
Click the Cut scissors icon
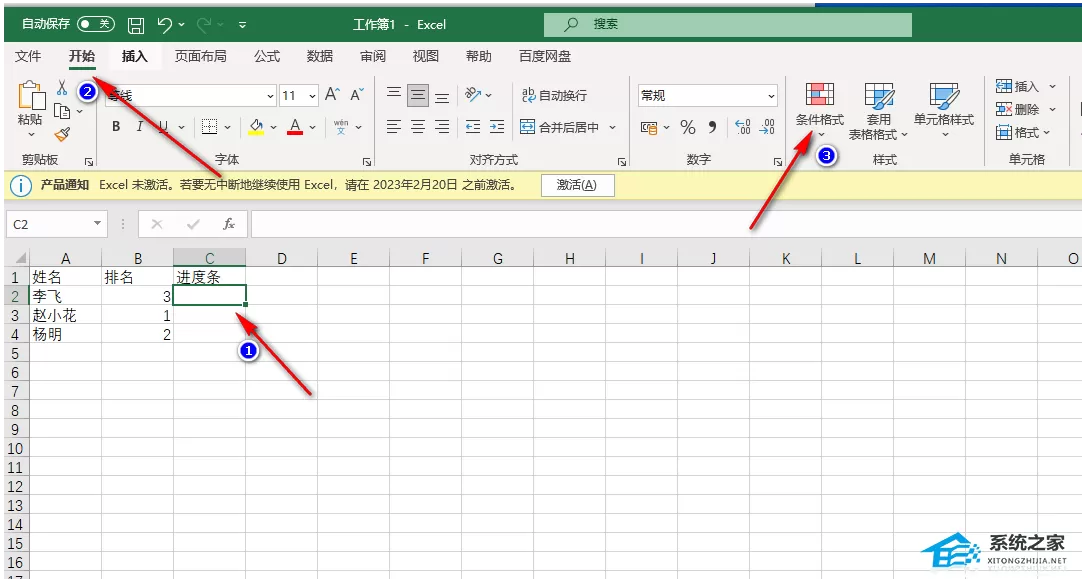tap(62, 88)
